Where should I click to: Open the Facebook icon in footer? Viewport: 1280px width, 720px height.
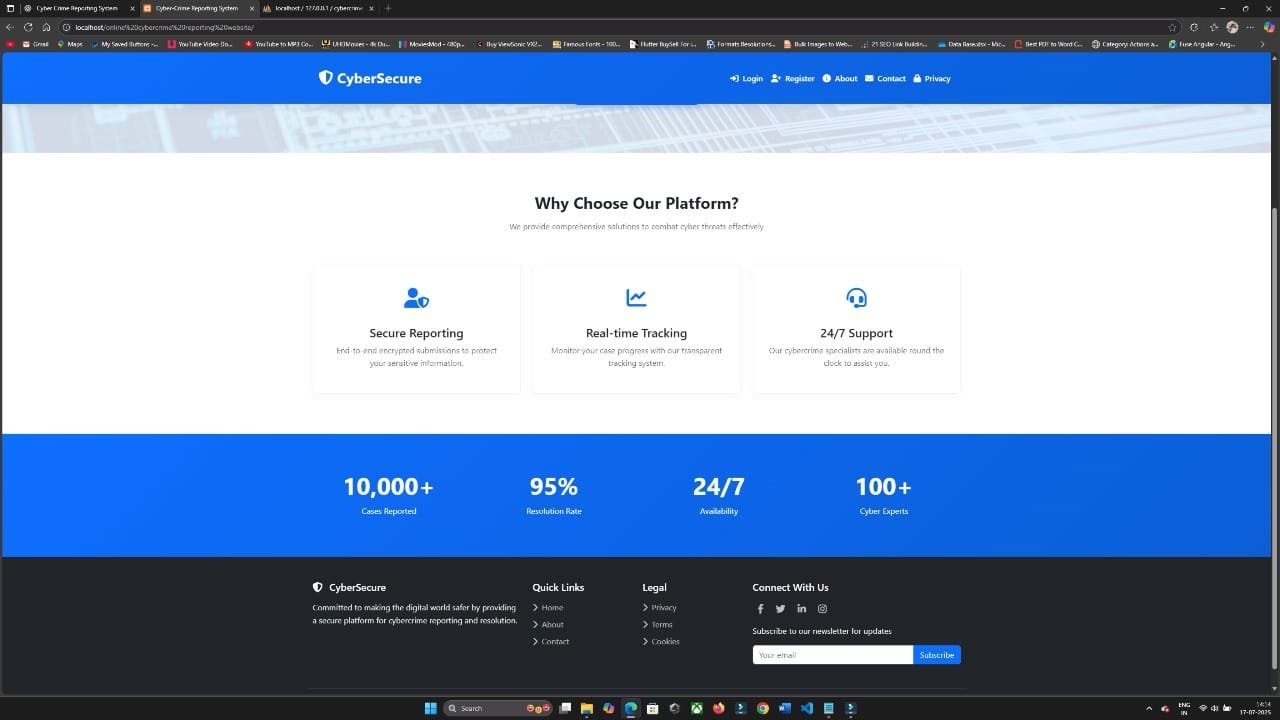[x=760, y=609]
